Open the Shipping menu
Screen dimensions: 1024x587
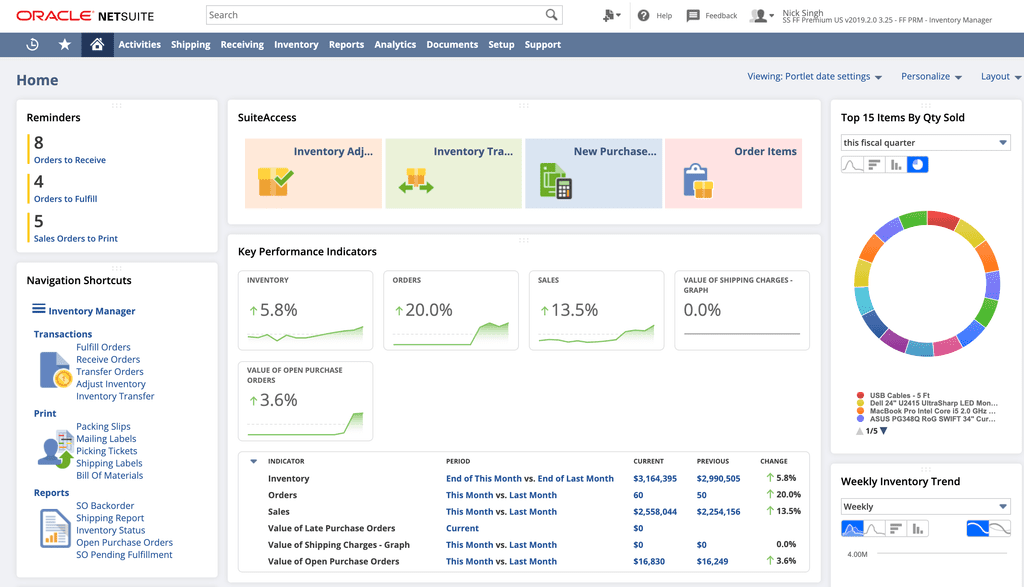pos(191,44)
